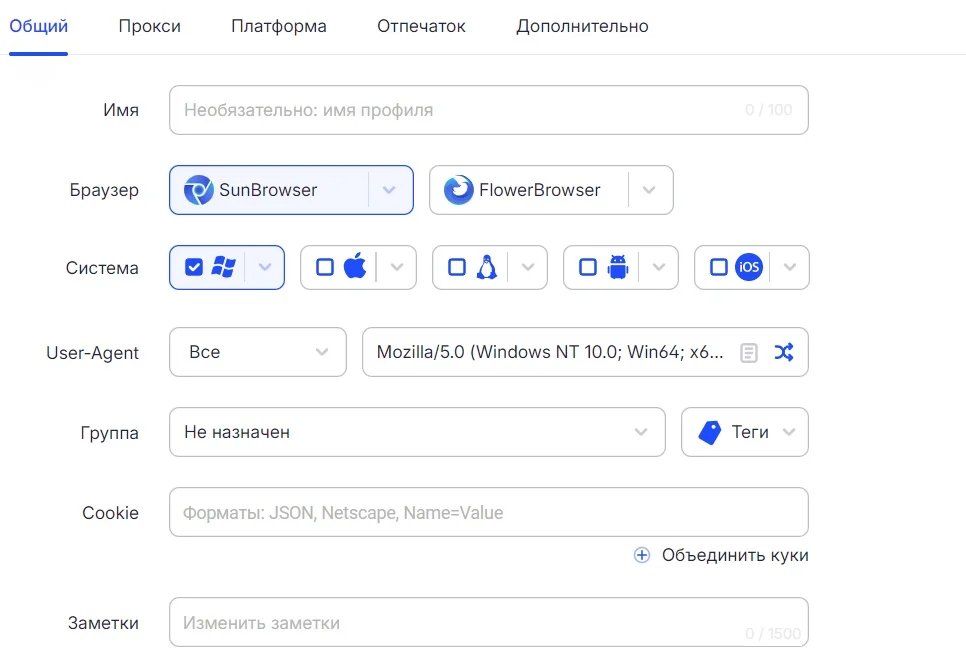Switch to the Прокси tab
The width and height of the screenshot is (966, 663).
(x=150, y=26)
